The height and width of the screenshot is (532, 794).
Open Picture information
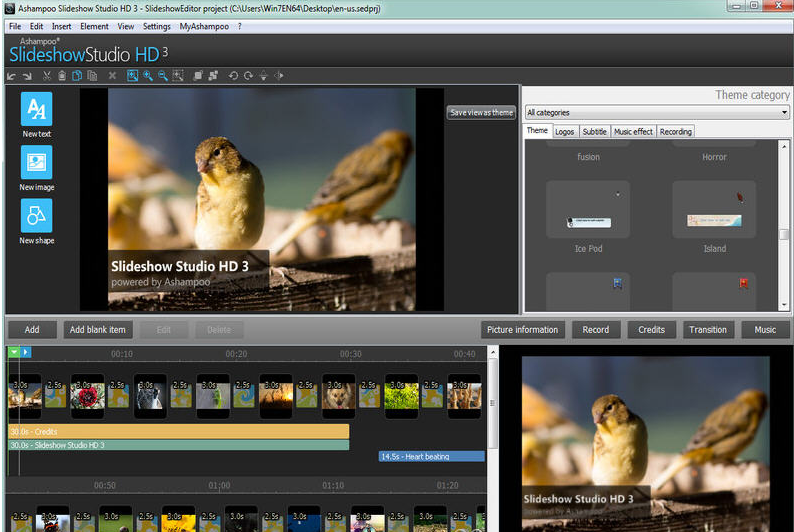(522, 330)
